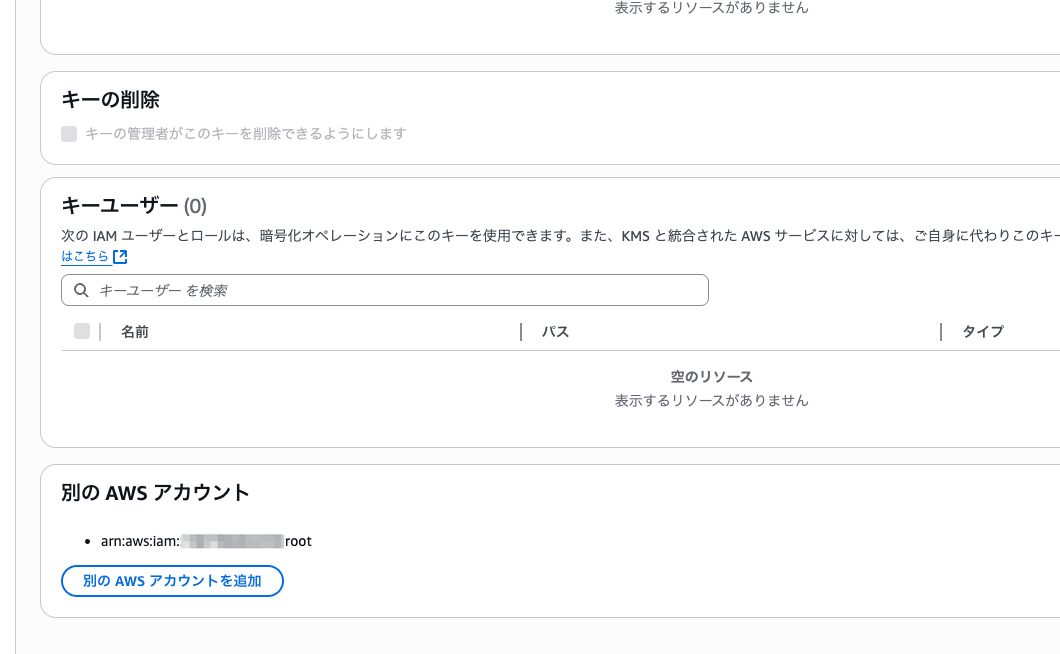
Task: Click the パス column header
Action: pos(556,331)
